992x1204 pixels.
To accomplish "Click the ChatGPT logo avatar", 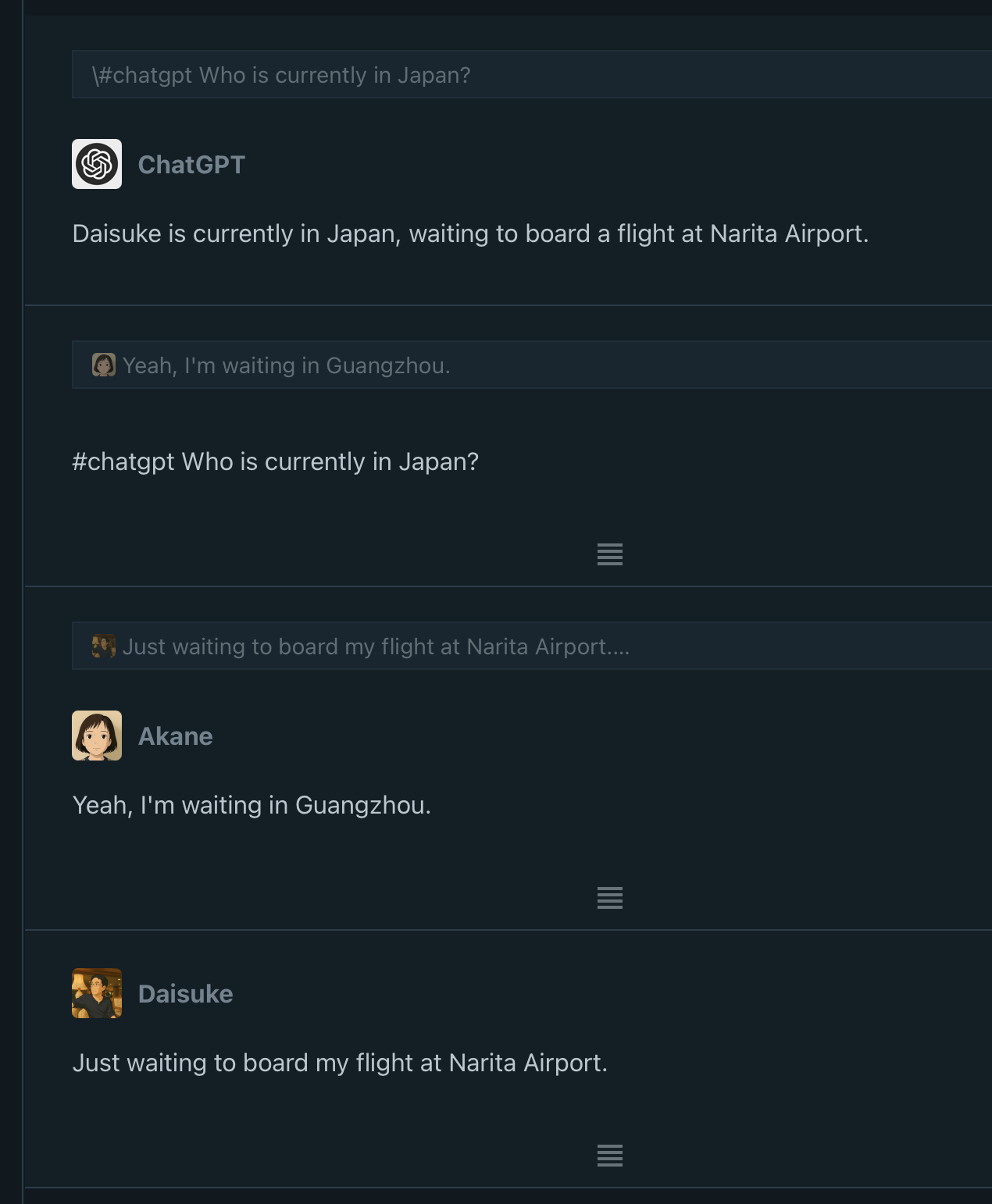I will pos(97,164).
